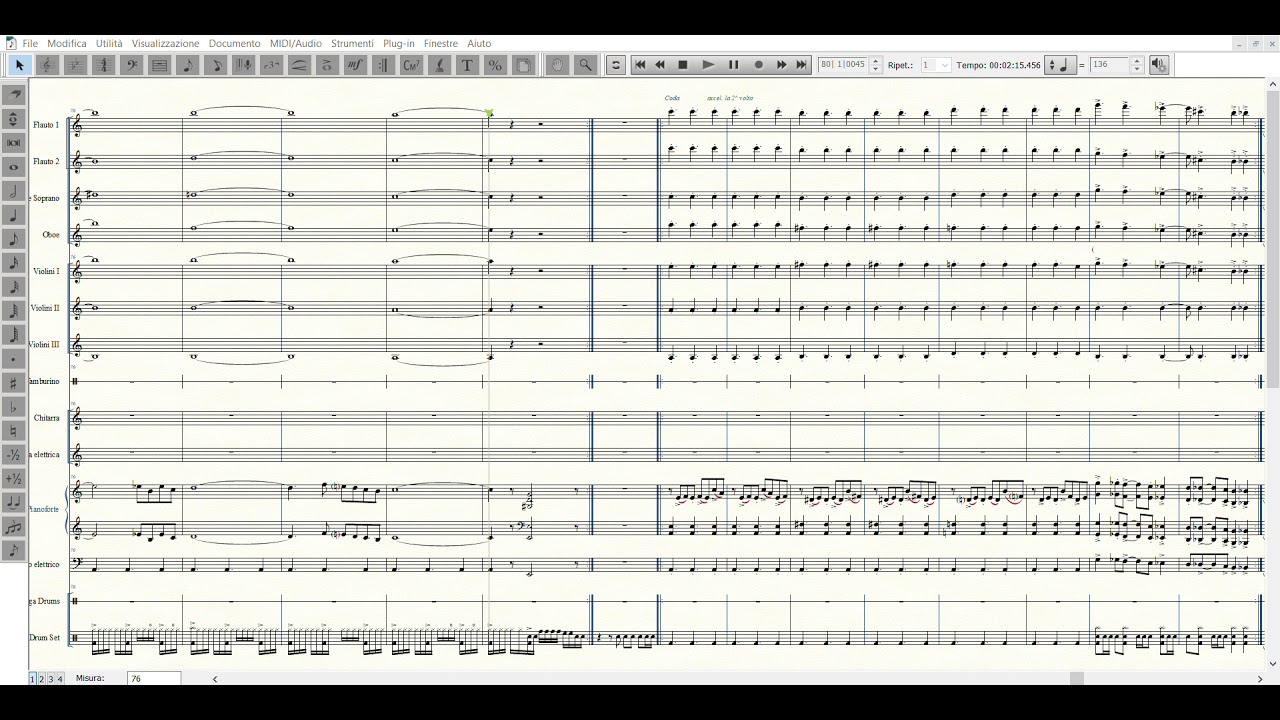Select the Hand Grabber tool

(x=558, y=65)
